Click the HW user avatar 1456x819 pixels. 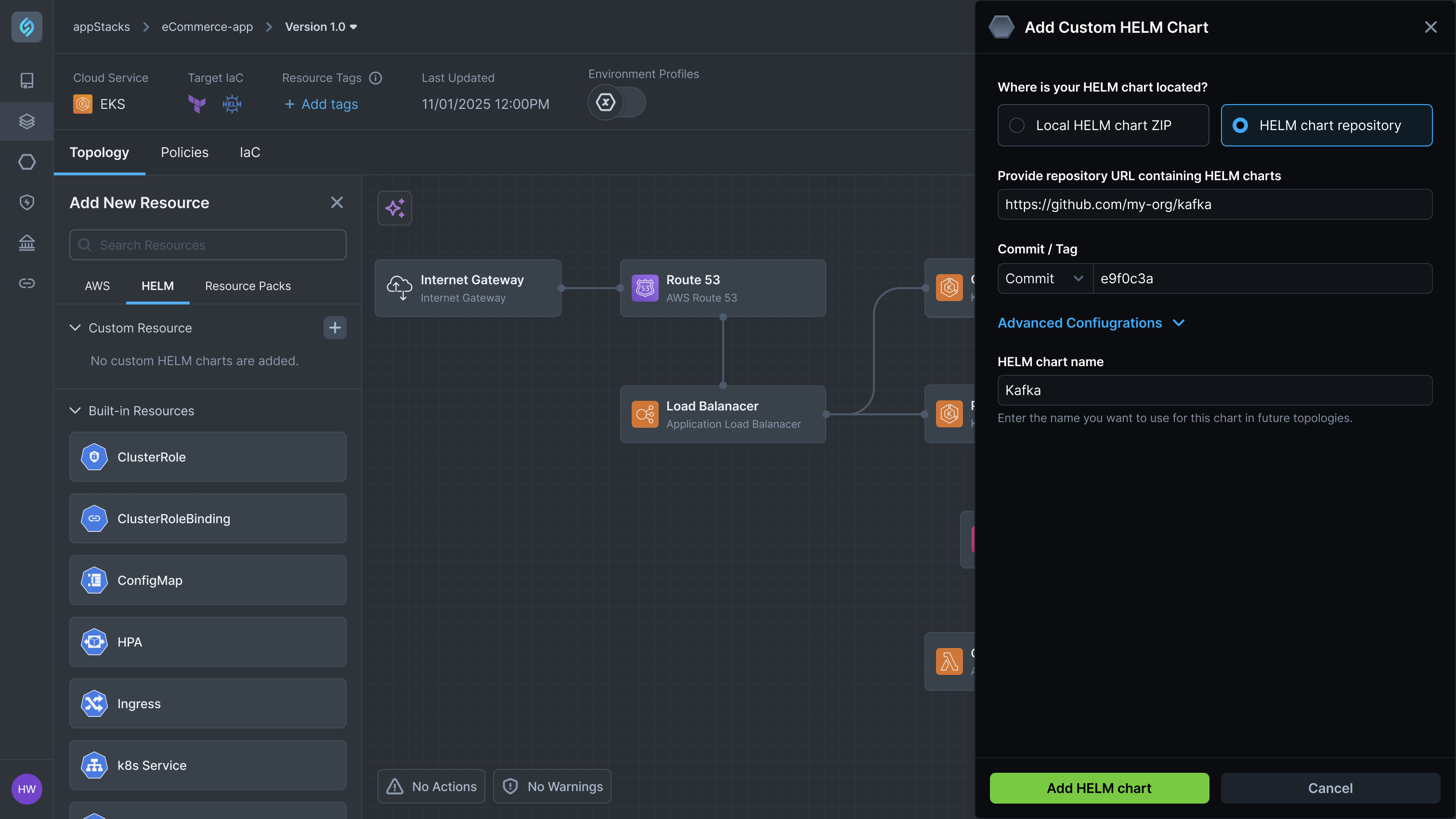26,789
